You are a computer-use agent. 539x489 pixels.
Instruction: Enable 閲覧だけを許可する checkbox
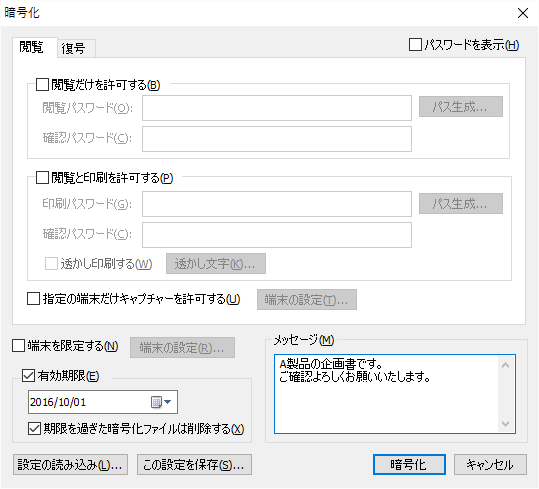(x=42, y=85)
